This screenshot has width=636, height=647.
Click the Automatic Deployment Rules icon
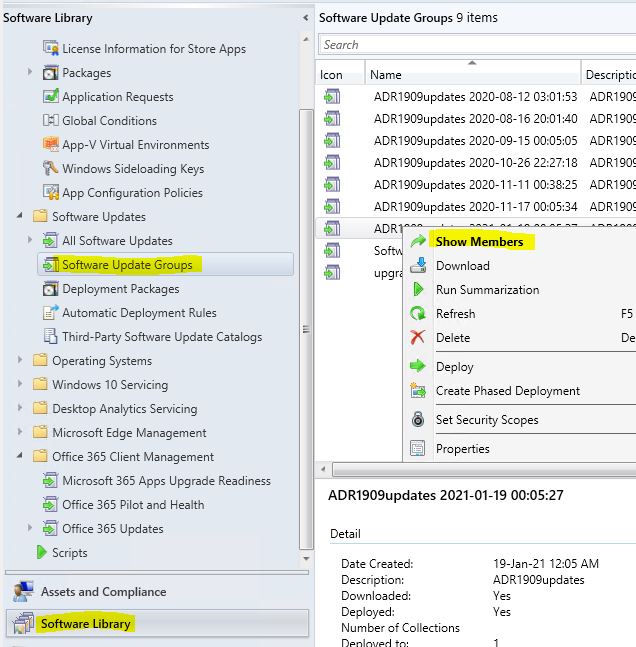point(50,312)
